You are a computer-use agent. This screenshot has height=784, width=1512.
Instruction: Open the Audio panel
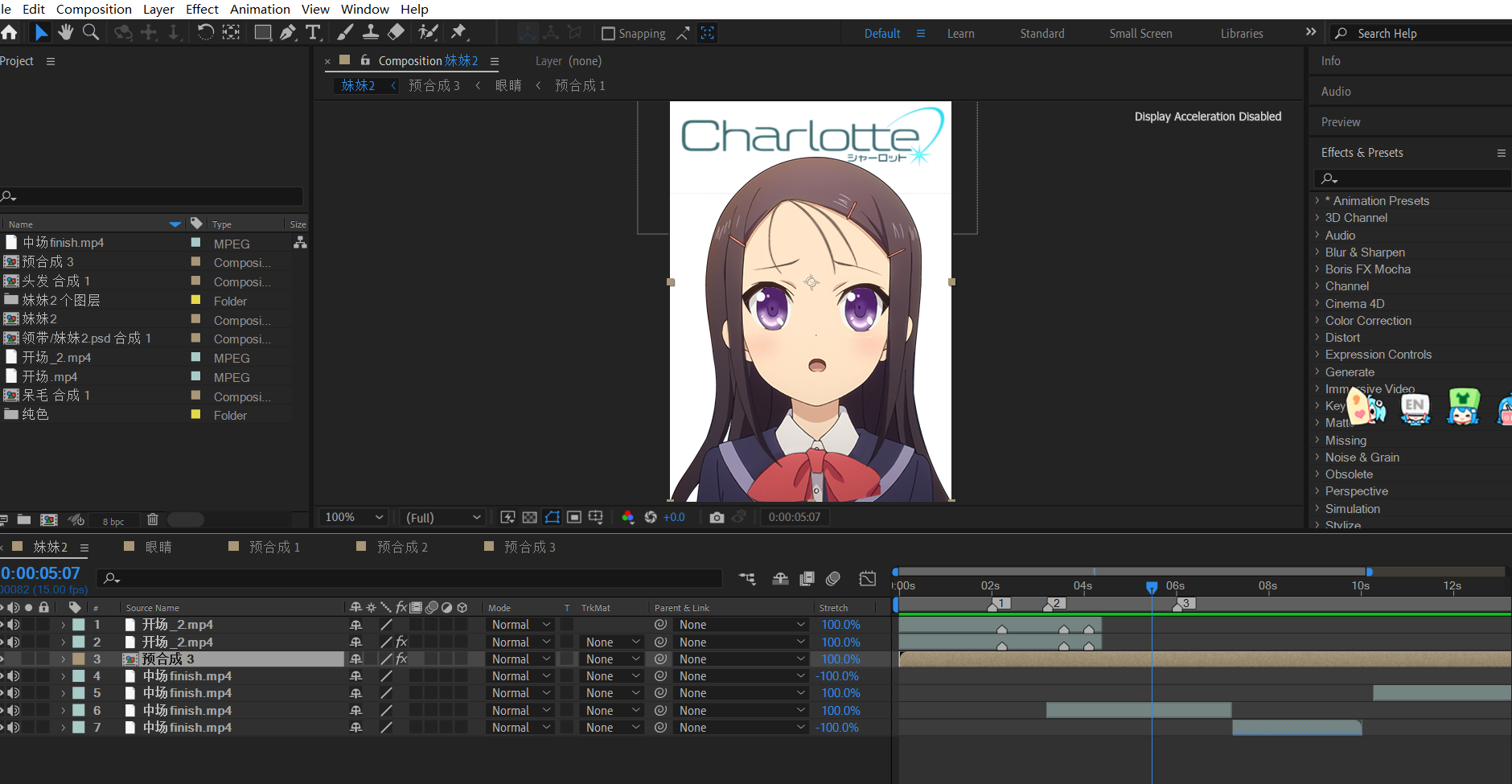click(x=1336, y=92)
